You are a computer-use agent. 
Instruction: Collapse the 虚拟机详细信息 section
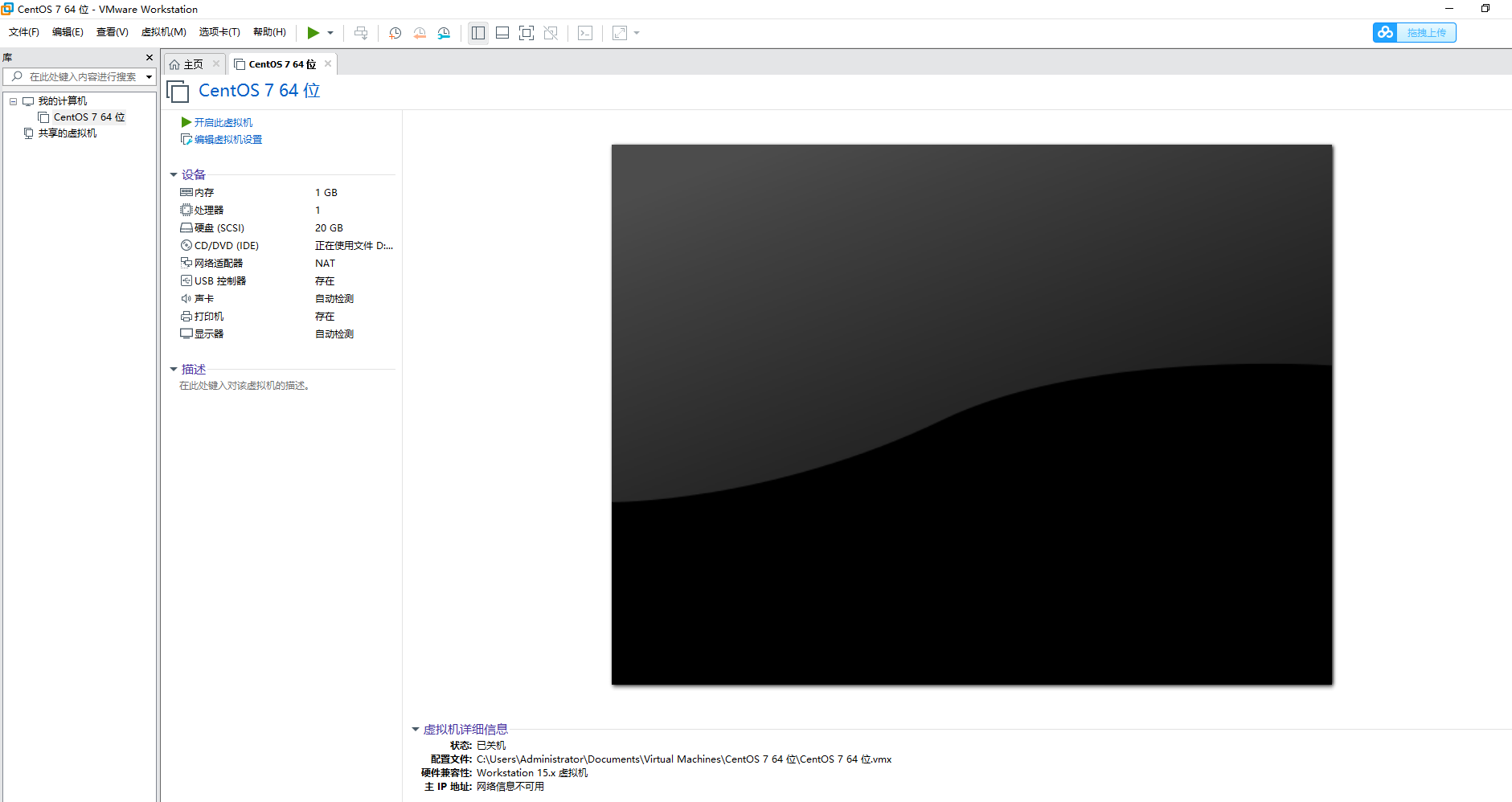tap(416, 729)
